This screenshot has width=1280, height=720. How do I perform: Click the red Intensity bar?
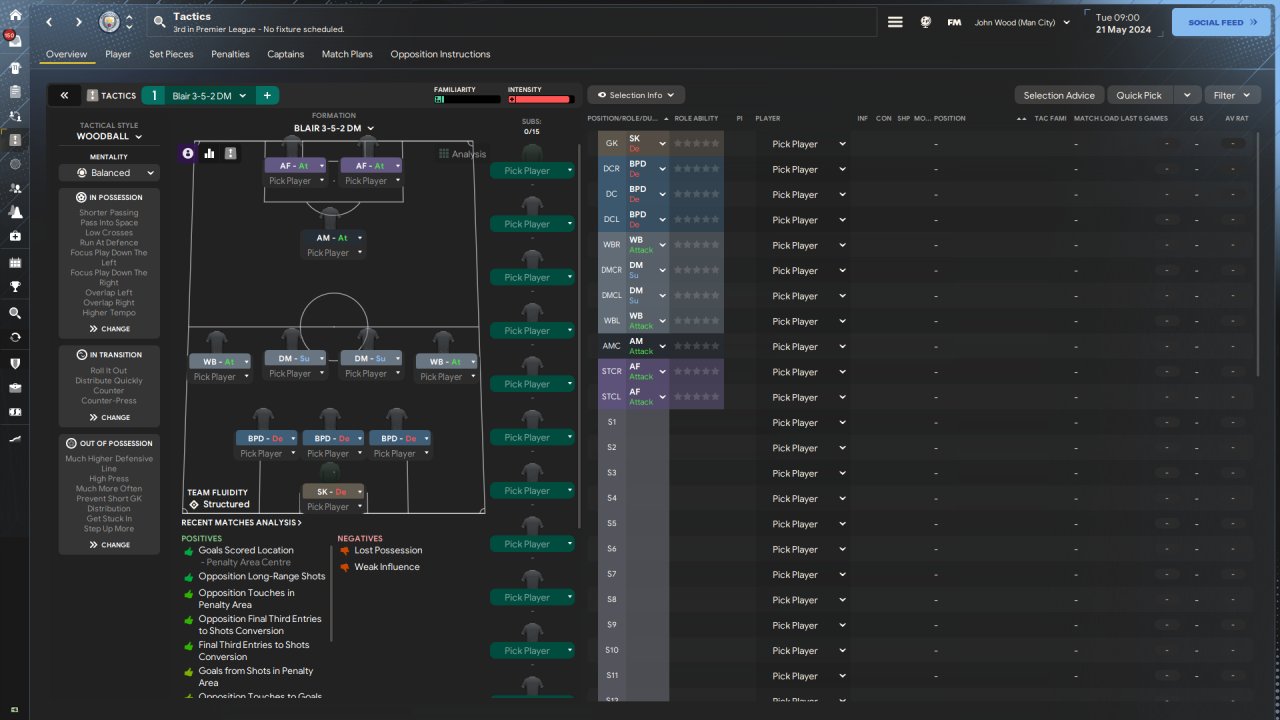(x=540, y=99)
